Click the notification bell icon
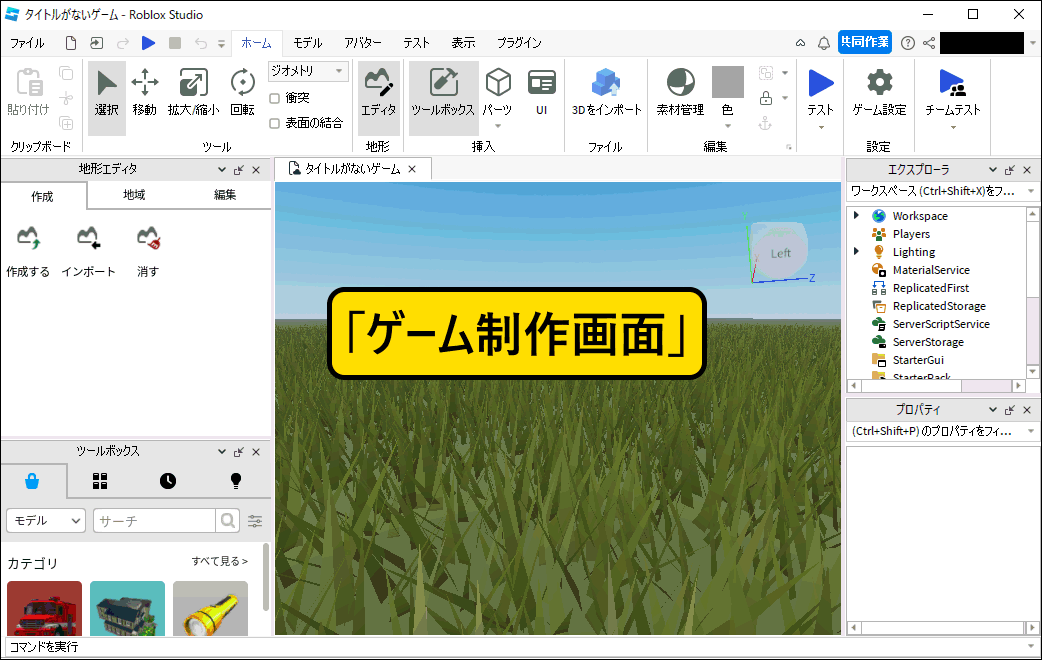This screenshot has width=1042, height=660. click(823, 43)
